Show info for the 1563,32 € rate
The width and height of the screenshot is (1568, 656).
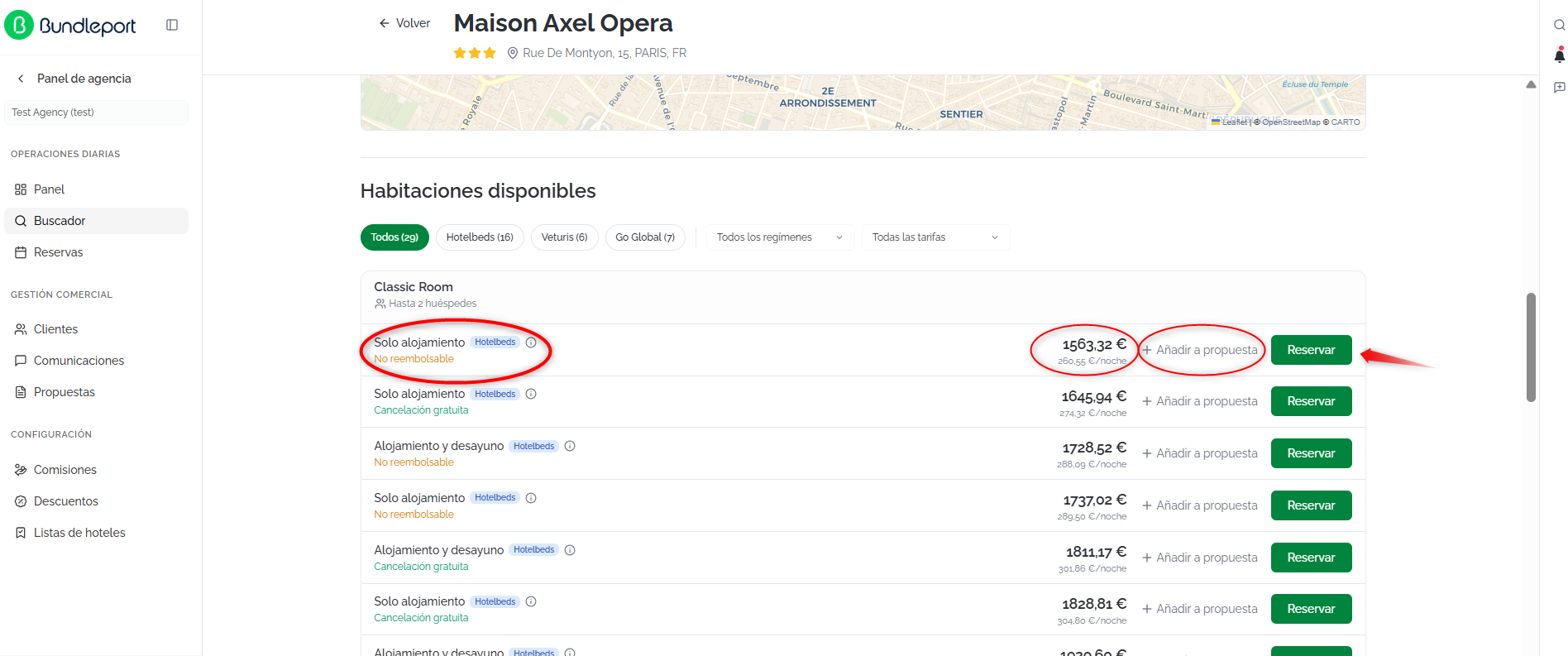click(531, 342)
